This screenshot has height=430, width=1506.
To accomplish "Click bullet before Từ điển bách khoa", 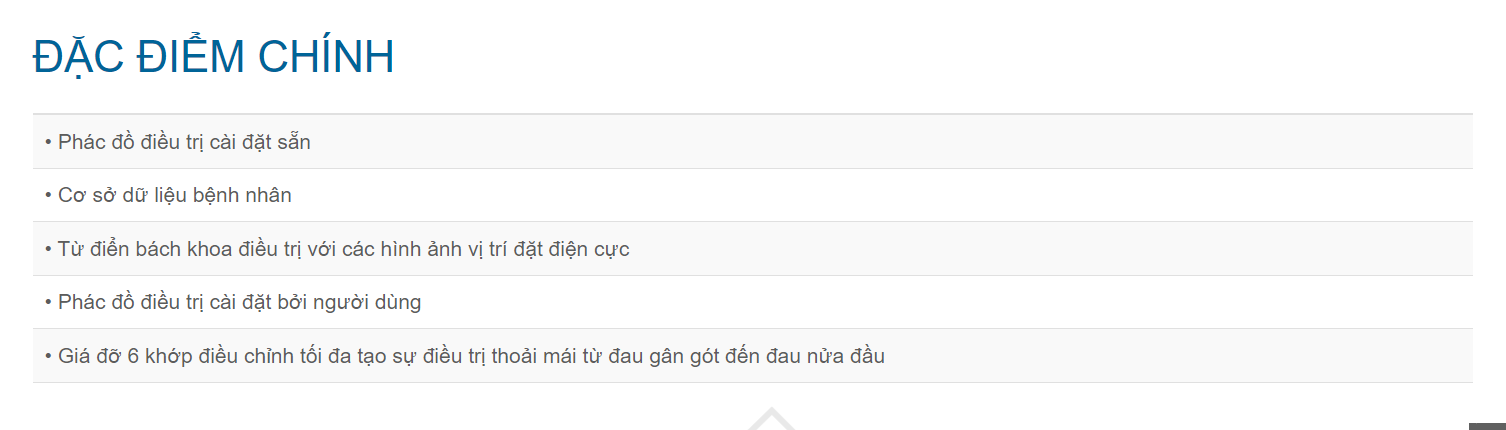I will [x=48, y=250].
